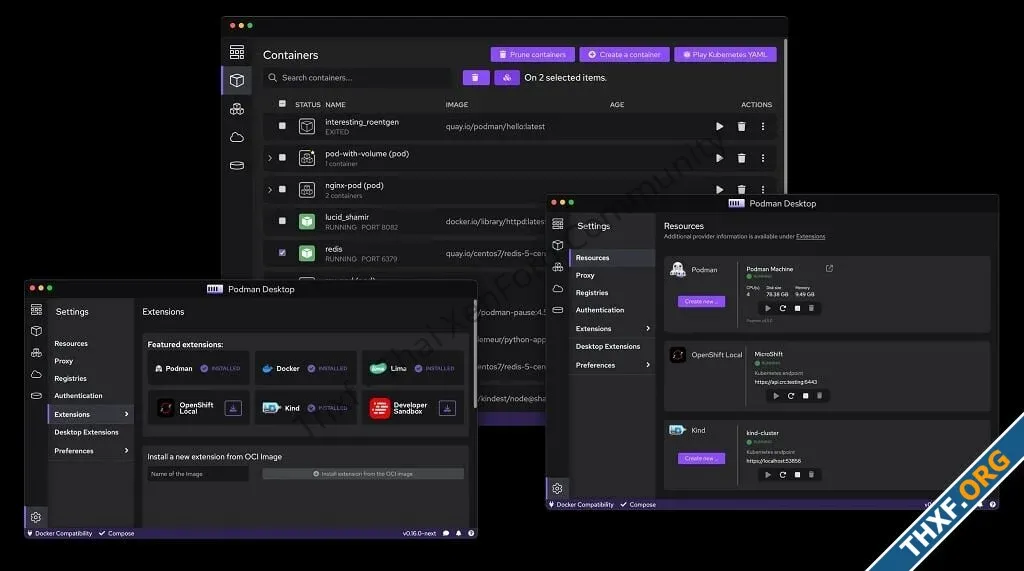Check the interesting_roentgen container checkbox
Image resolution: width=1024 pixels, height=571 pixels.
tap(282, 125)
